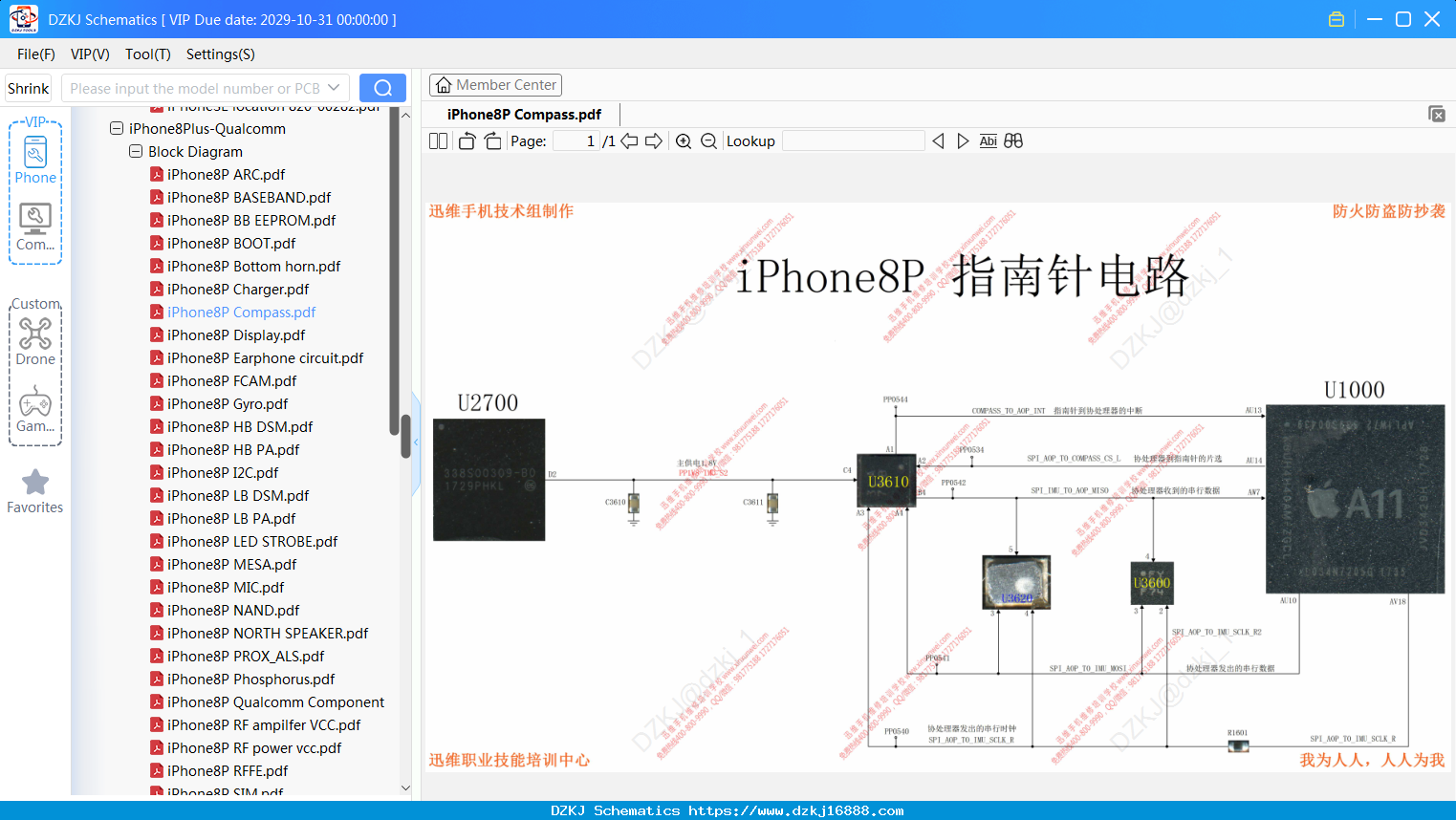Open iPhone8P RF power vcc.pdf

click(x=254, y=748)
